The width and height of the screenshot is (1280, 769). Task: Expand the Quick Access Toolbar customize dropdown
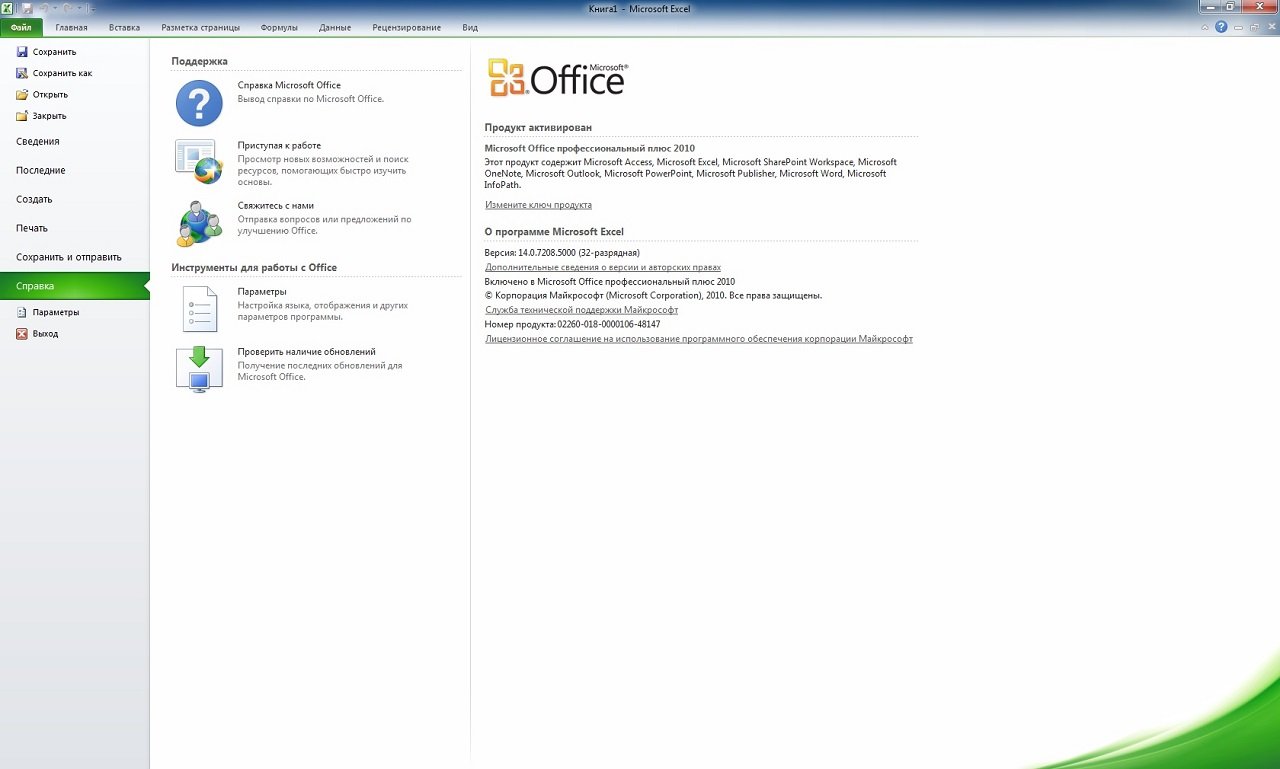pos(93,9)
